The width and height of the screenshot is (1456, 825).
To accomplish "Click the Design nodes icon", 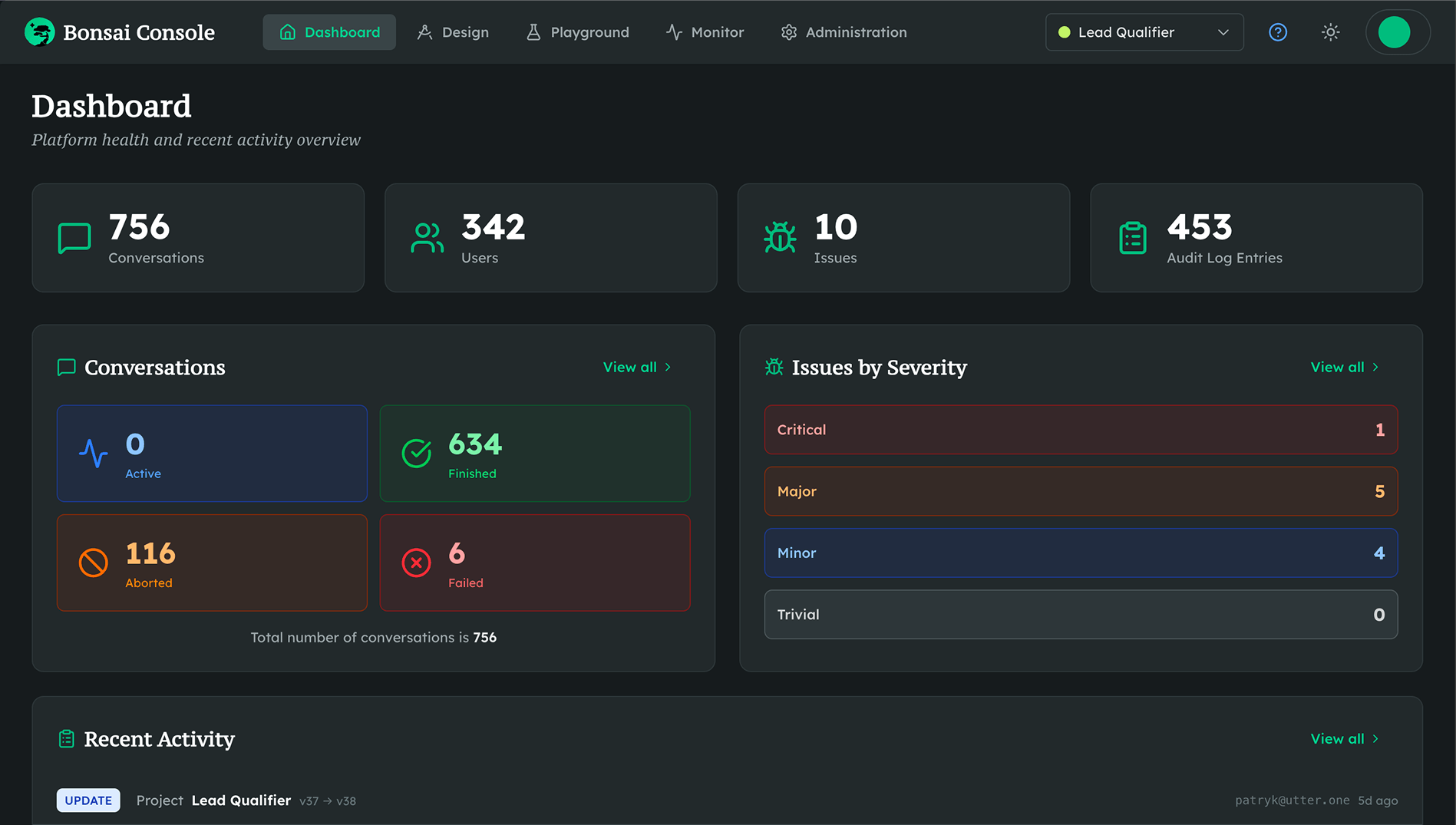I will coord(424,31).
